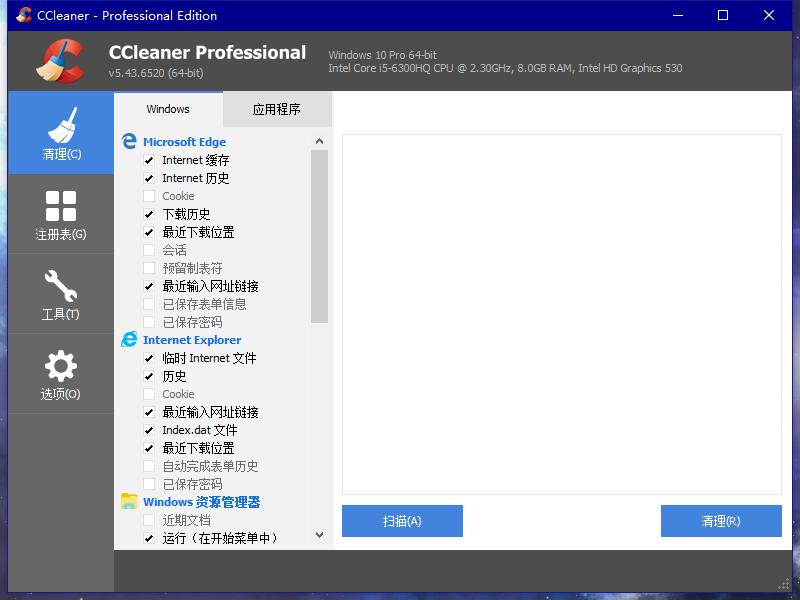Uncheck Index.dat 文件 checkbox
This screenshot has width=800, height=600.
(x=149, y=430)
